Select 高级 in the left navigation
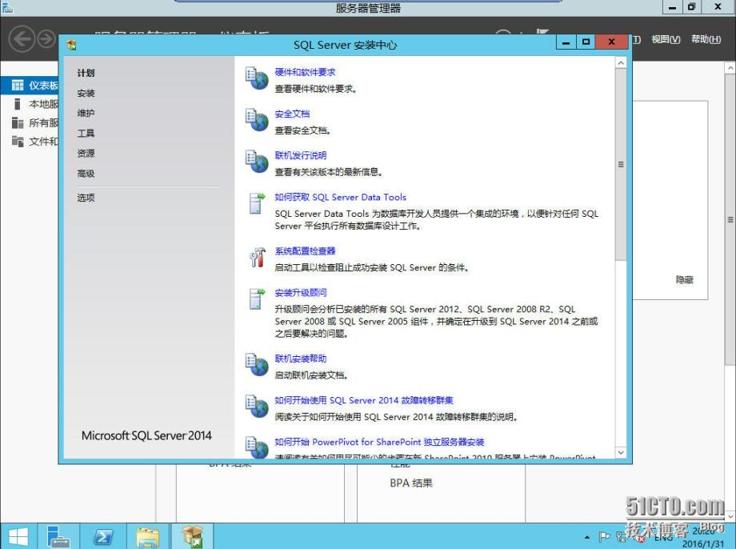The width and height of the screenshot is (736, 549). (86, 174)
